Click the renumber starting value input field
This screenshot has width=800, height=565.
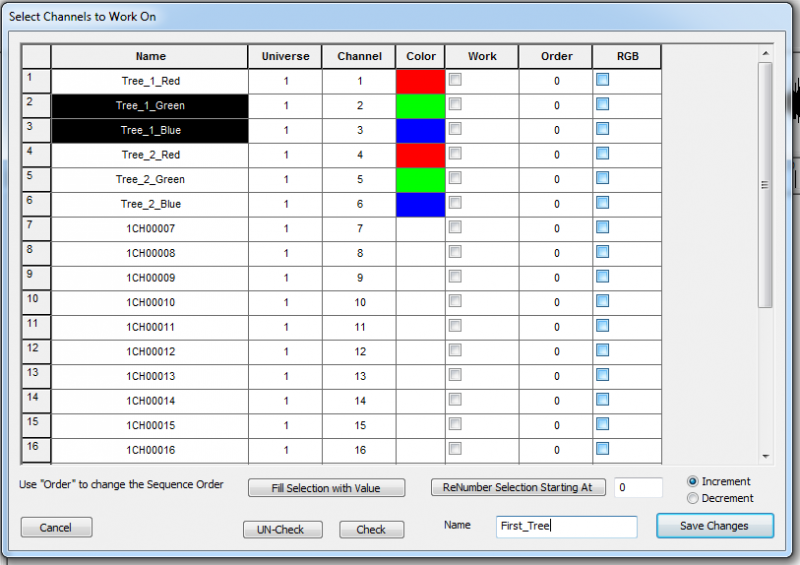pos(638,488)
